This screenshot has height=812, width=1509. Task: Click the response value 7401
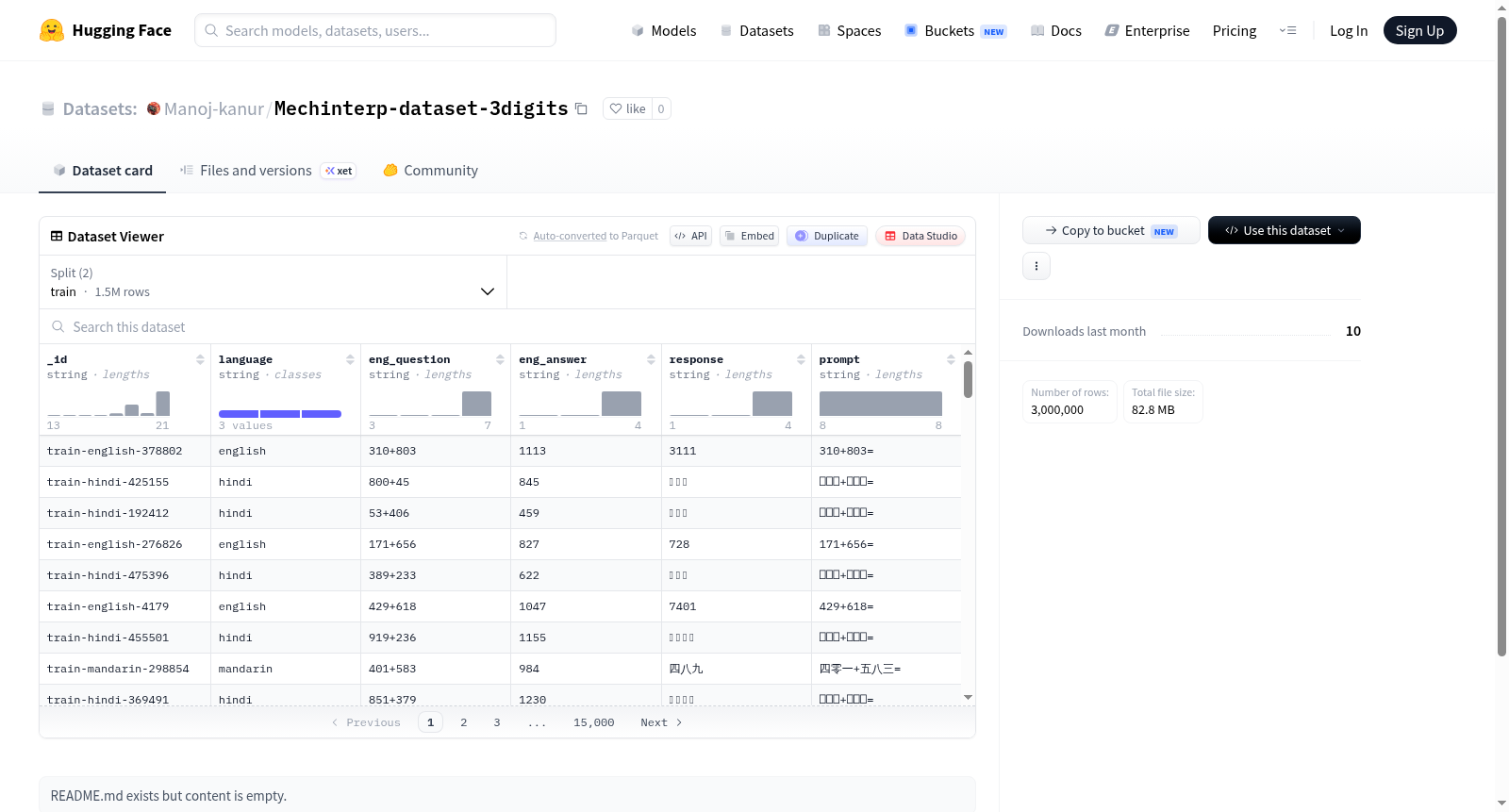683,606
